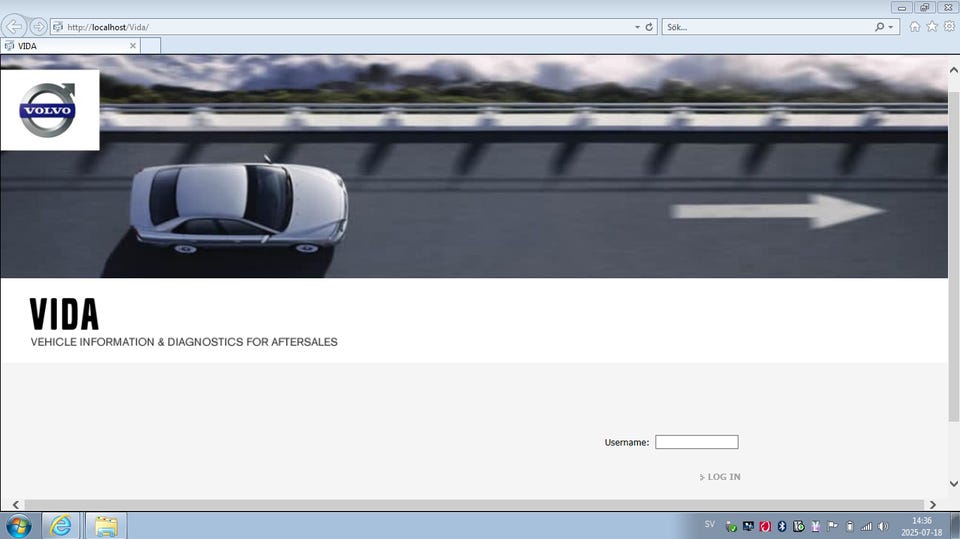960x539 pixels.
Task: Click the vertical scrollbar down arrow
Action: pyautogui.click(x=954, y=484)
